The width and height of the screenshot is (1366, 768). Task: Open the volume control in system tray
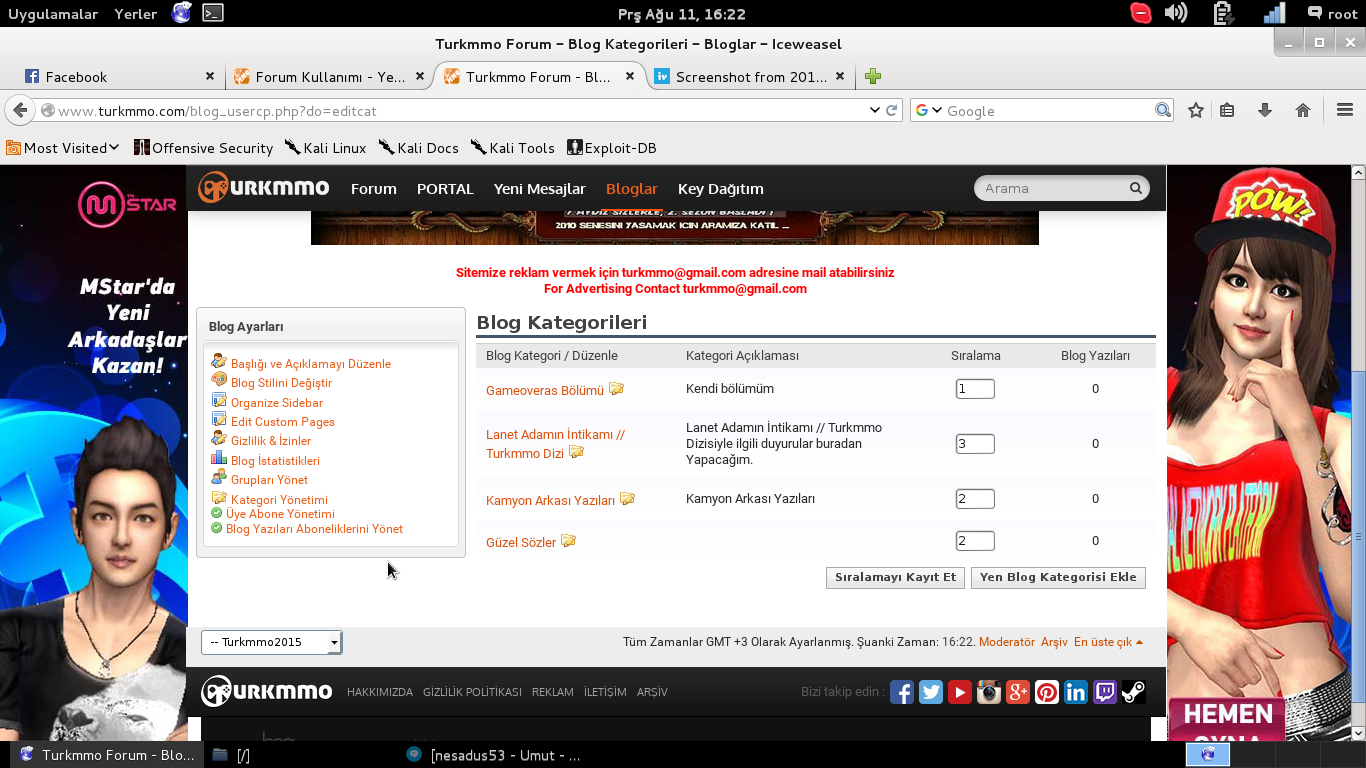coord(1176,13)
